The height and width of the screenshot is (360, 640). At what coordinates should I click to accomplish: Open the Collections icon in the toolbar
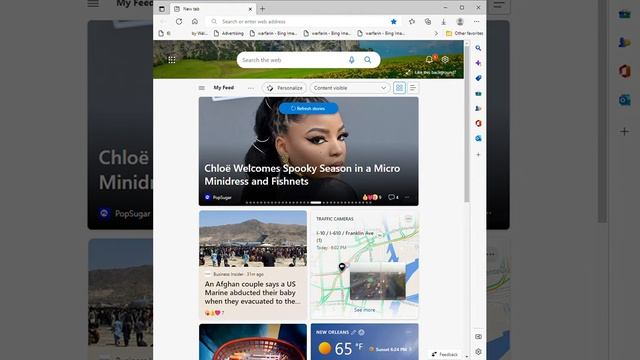coord(428,22)
